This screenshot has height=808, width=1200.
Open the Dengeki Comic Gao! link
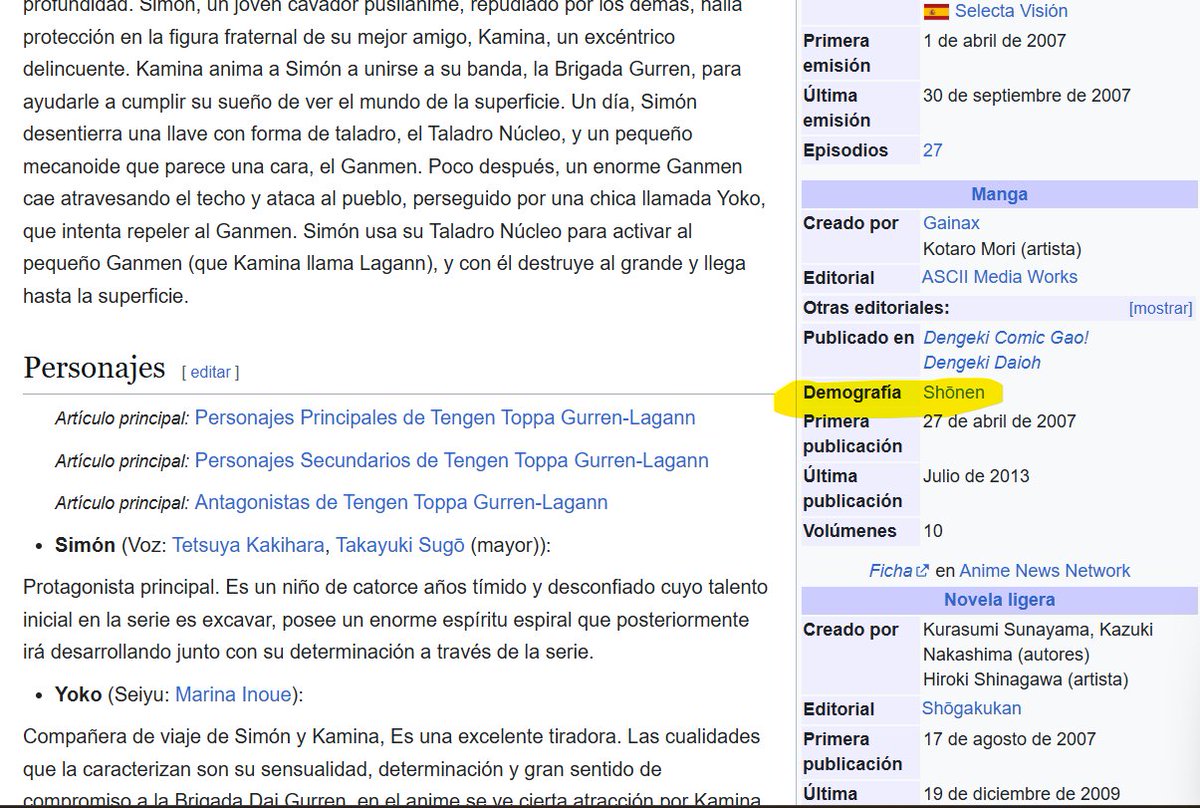[x=1006, y=338]
